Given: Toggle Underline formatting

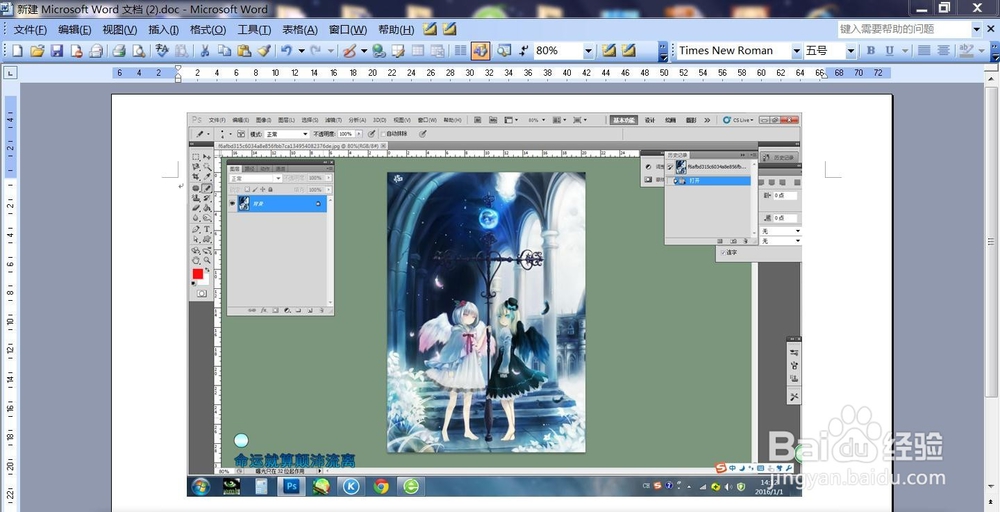Looking at the screenshot, I should (889, 51).
